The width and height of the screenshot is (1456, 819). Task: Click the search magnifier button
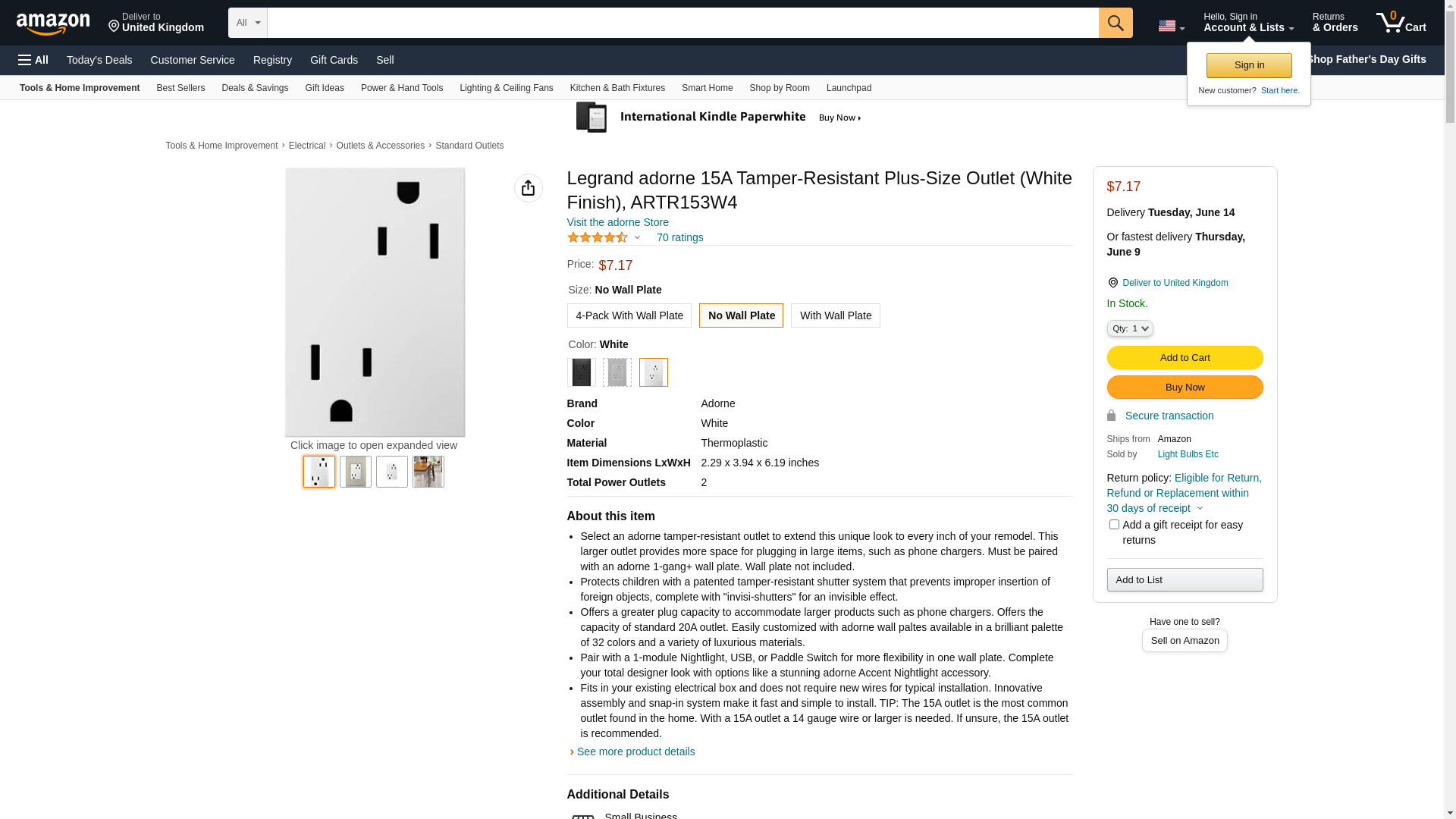[x=1115, y=23]
